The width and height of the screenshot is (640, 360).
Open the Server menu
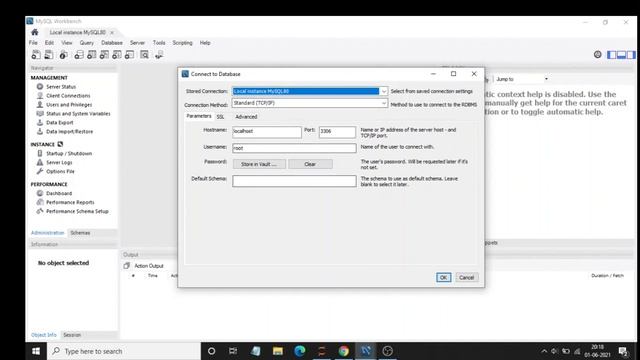pyautogui.click(x=138, y=42)
